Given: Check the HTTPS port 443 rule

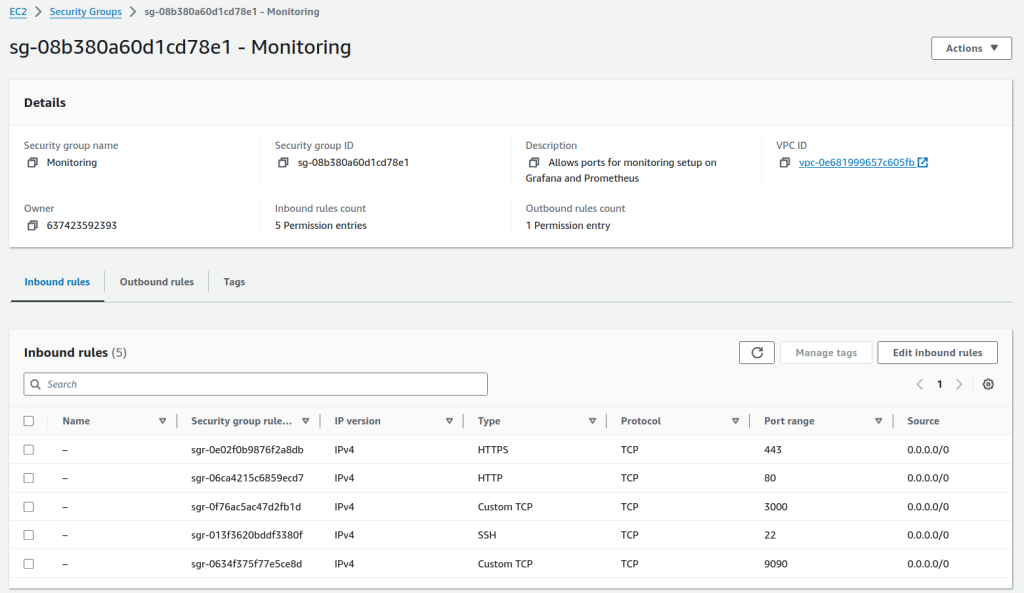Looking at the screenshot, I should pyautogui.click(x=29, y=449).
